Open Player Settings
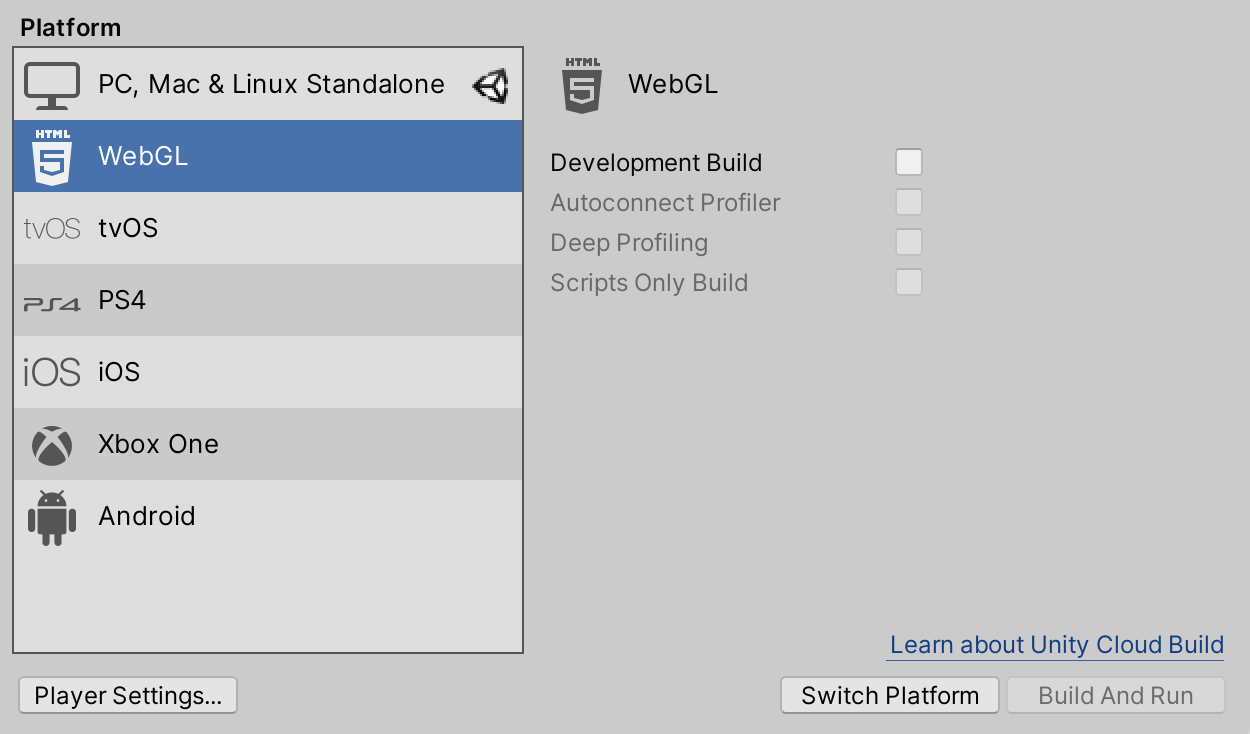The image size is (1250, 734). [127, 694]
